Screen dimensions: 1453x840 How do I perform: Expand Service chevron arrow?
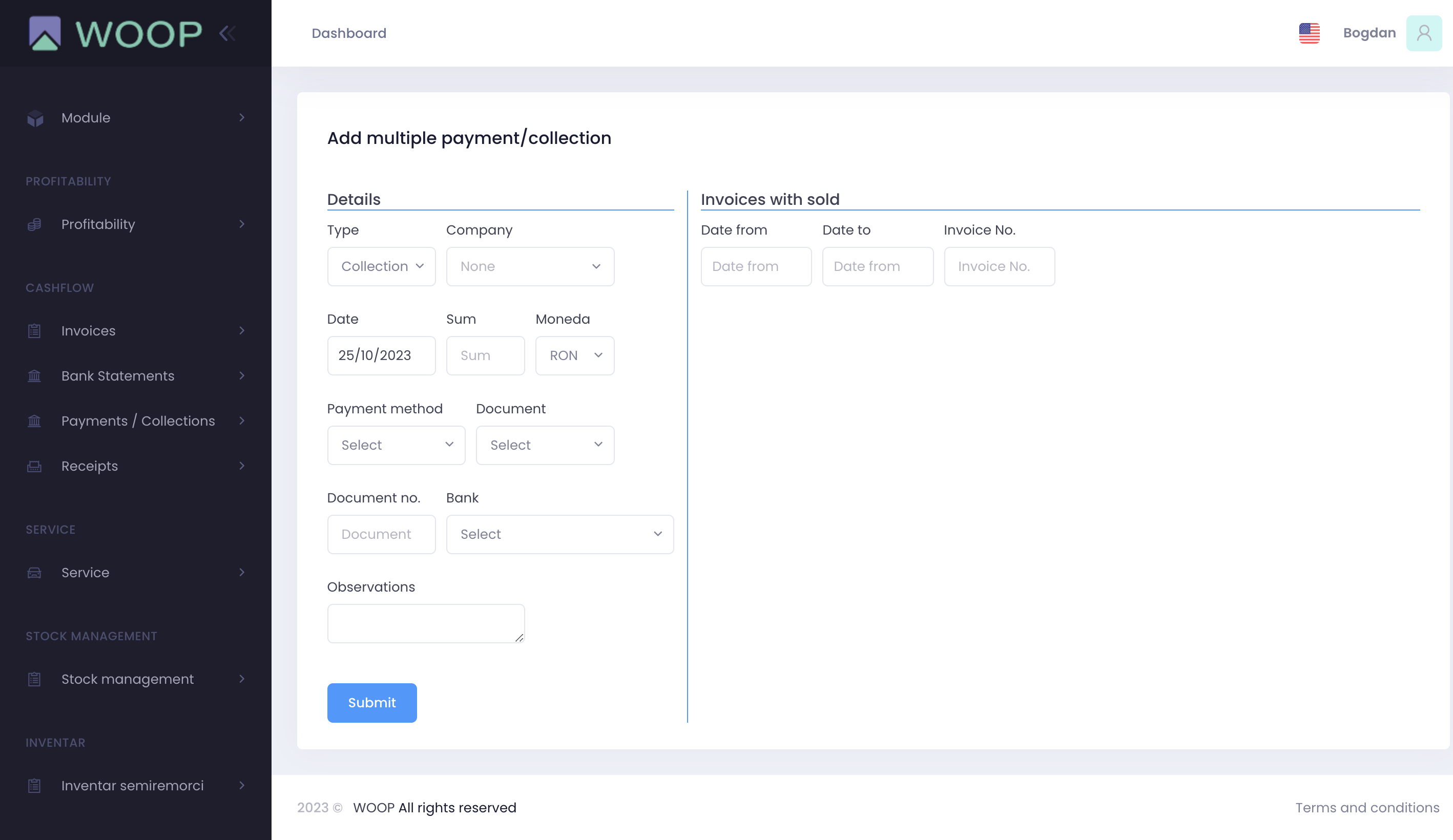tap(242, 573)
